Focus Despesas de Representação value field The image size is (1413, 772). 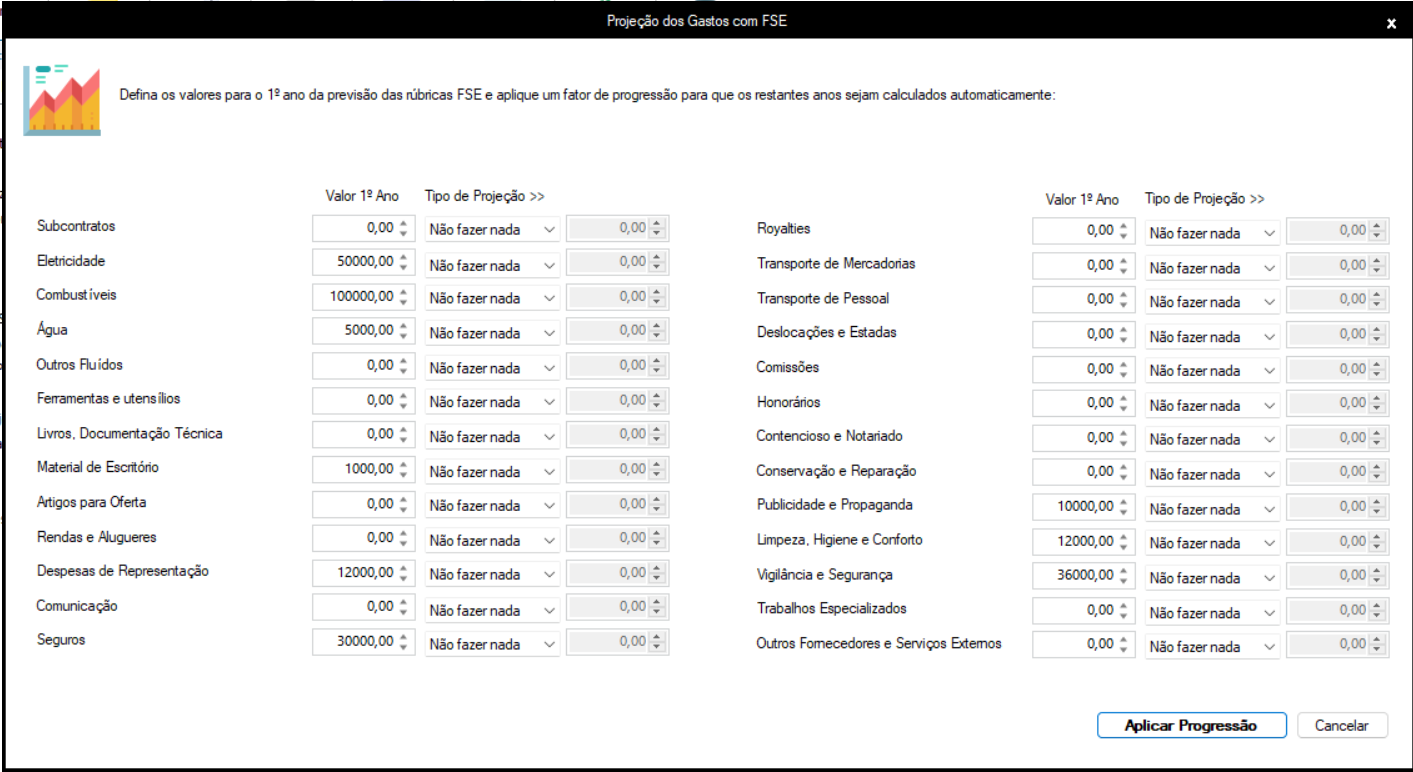click(363, 573)
